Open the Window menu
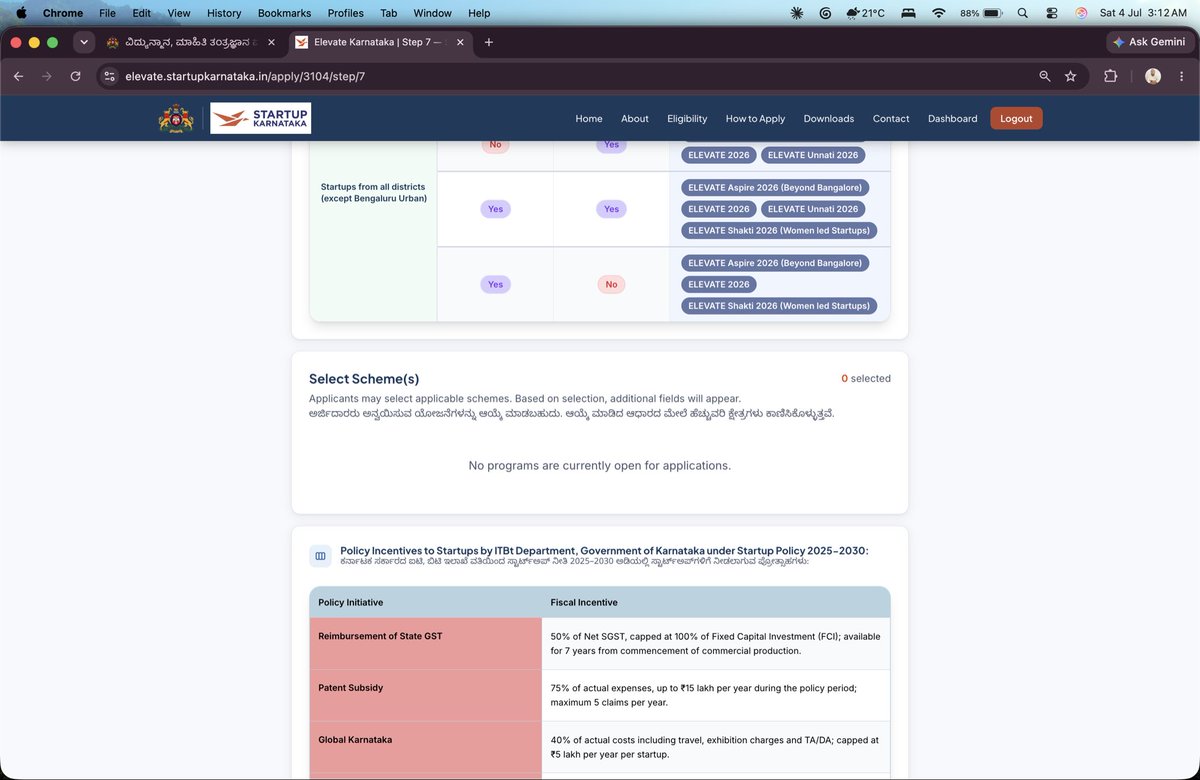This screenshot has width=1200, height=780. pos(432,13)
